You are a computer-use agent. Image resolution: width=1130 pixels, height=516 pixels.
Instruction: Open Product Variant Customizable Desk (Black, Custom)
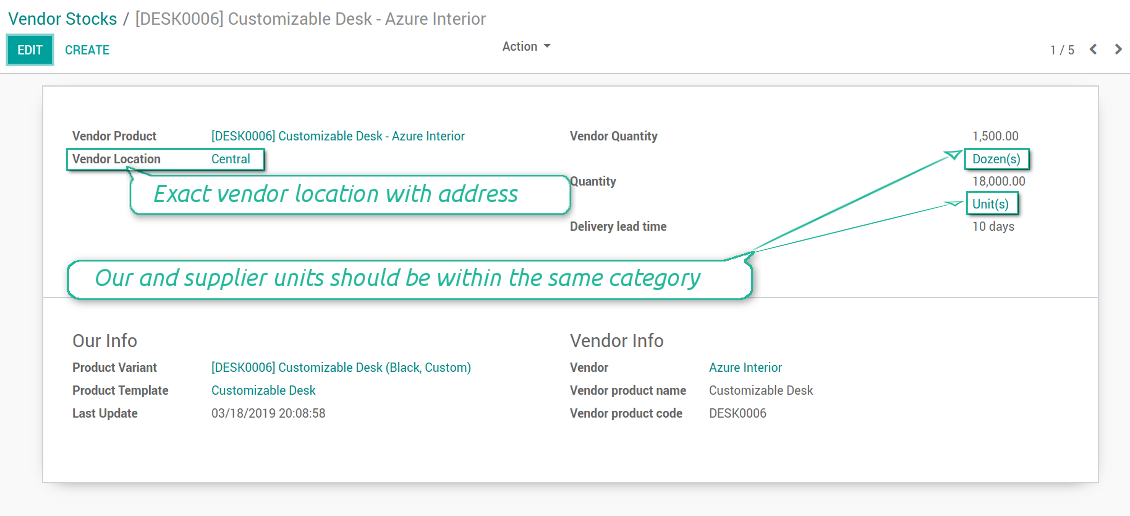tap(340, 368)
